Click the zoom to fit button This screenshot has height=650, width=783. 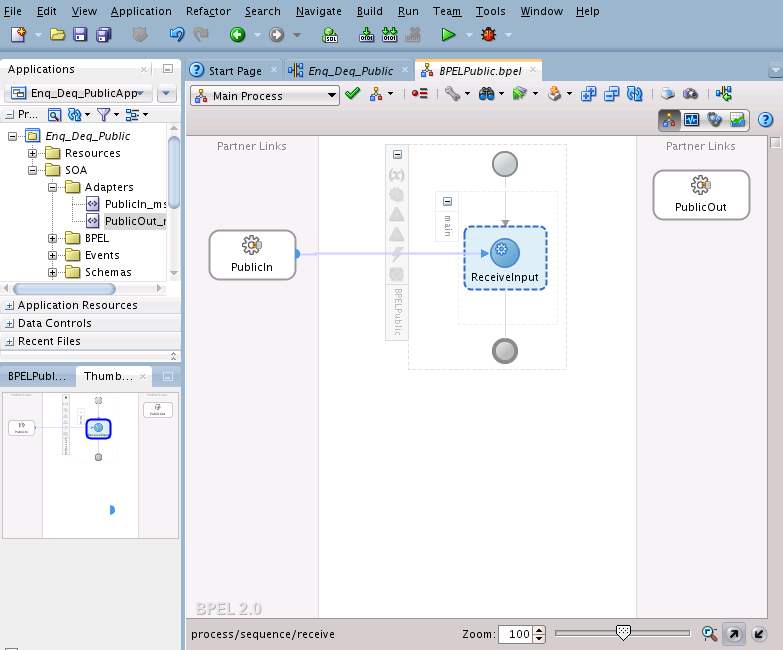[709, 634]
